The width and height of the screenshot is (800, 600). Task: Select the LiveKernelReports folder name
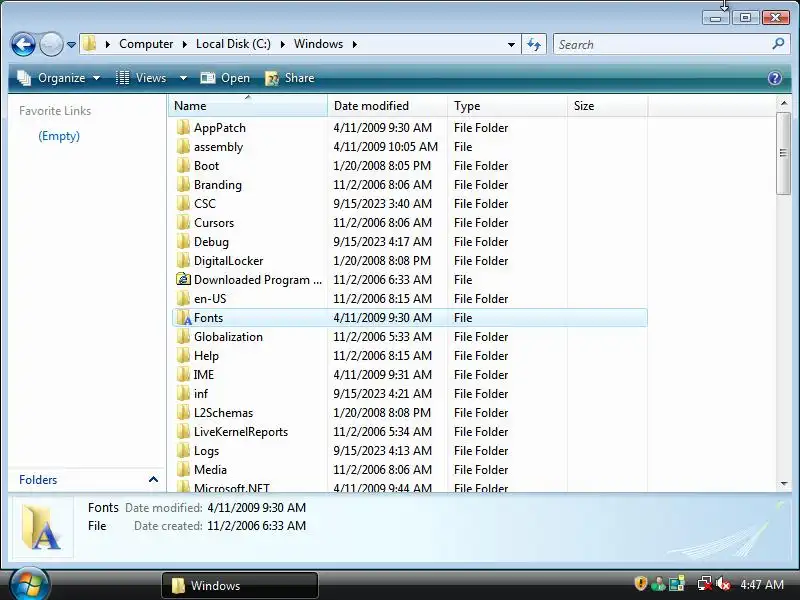[x=241, y=432]
